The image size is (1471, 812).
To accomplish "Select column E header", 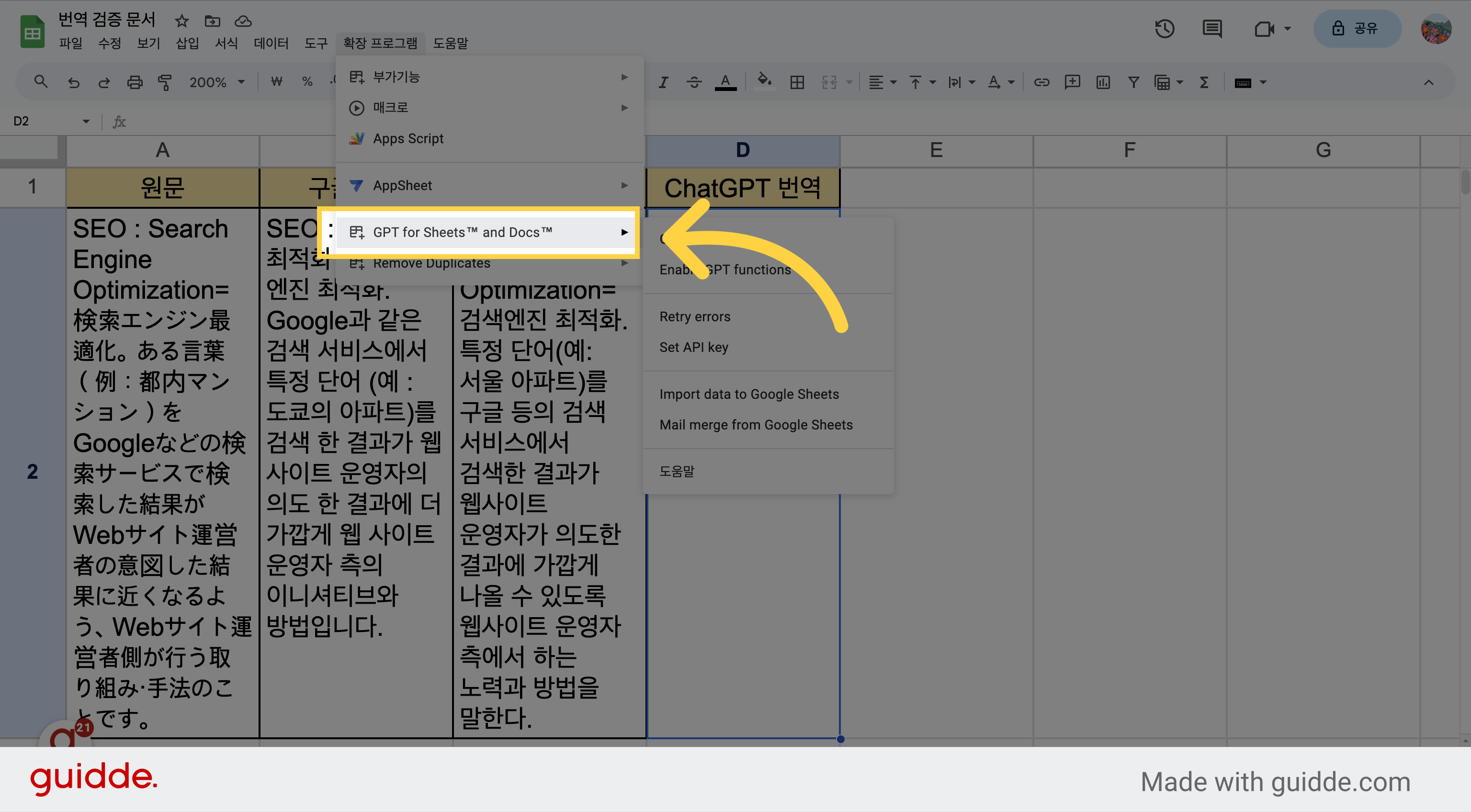I will 937,151.
